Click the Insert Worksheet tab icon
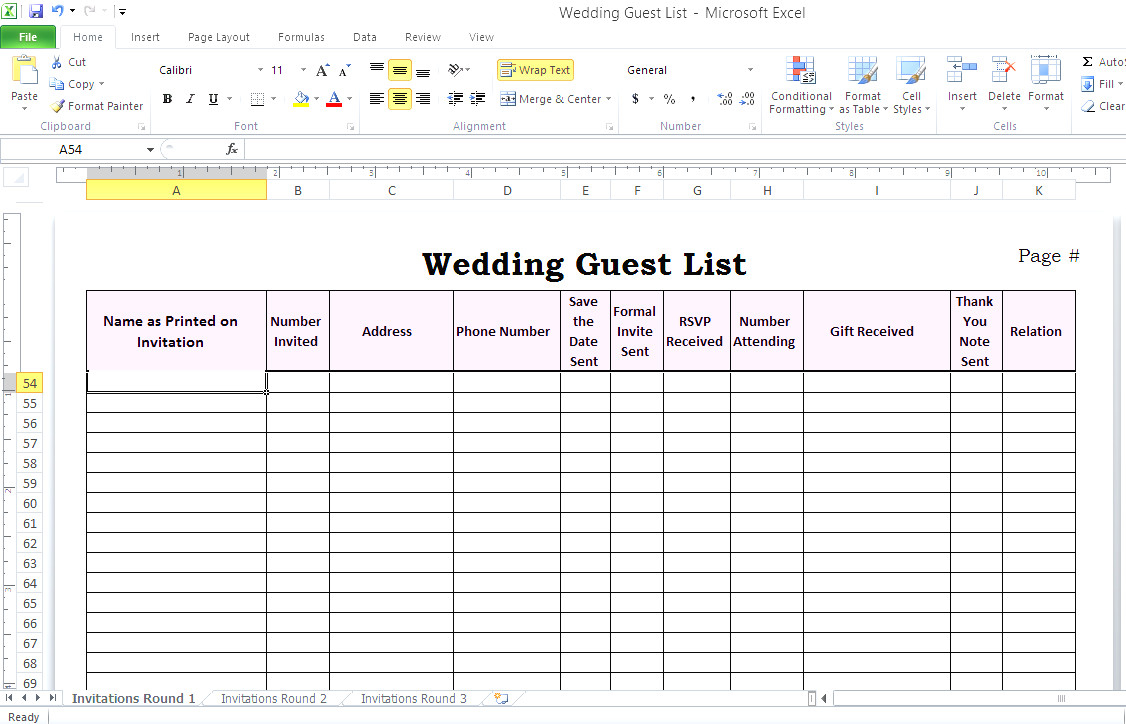This screenshot has height=724, width=1126. 501,698
